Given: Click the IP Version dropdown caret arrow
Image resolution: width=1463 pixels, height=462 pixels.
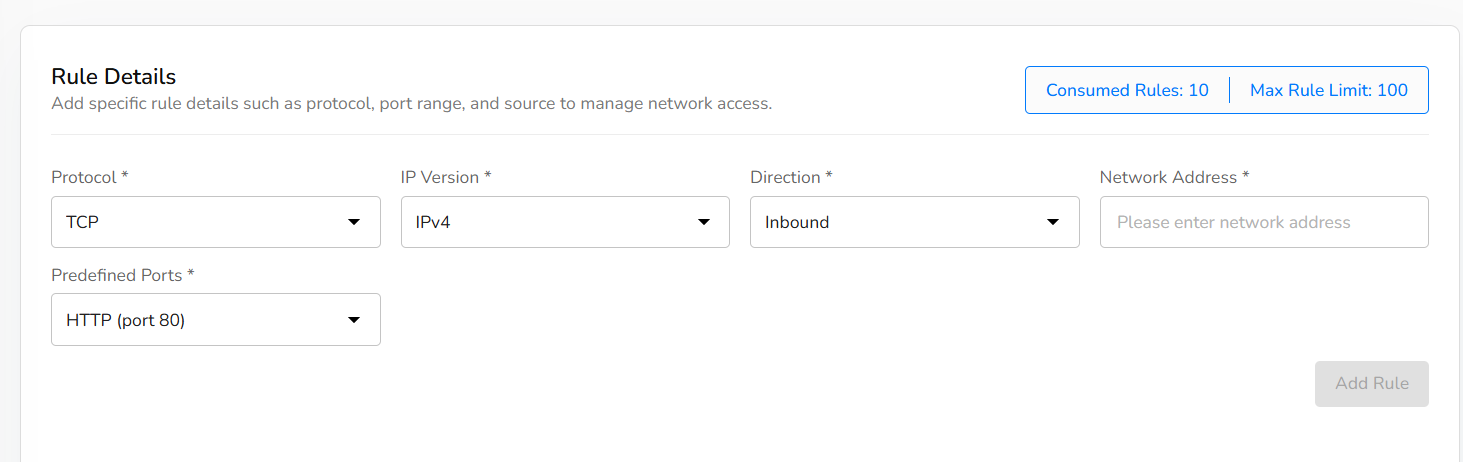Looking at the screenshot, I should pos(703,222).
